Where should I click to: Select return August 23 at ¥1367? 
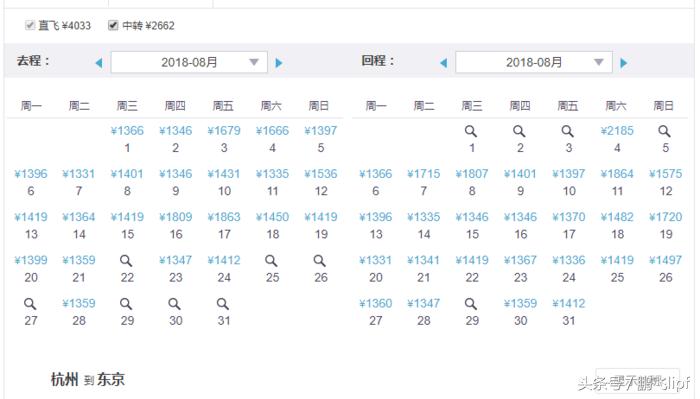click(x=520, y=260)
